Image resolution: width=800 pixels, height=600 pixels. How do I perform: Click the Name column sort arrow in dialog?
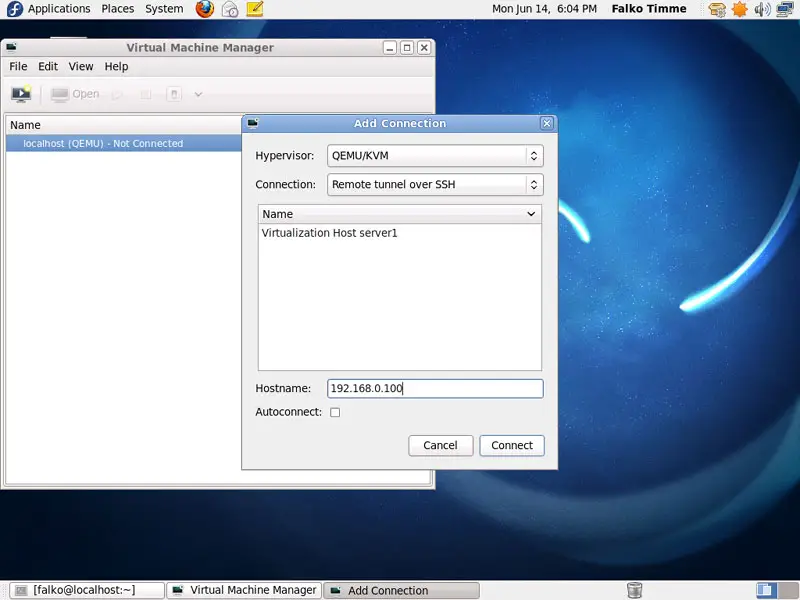[x=531, y=214]
